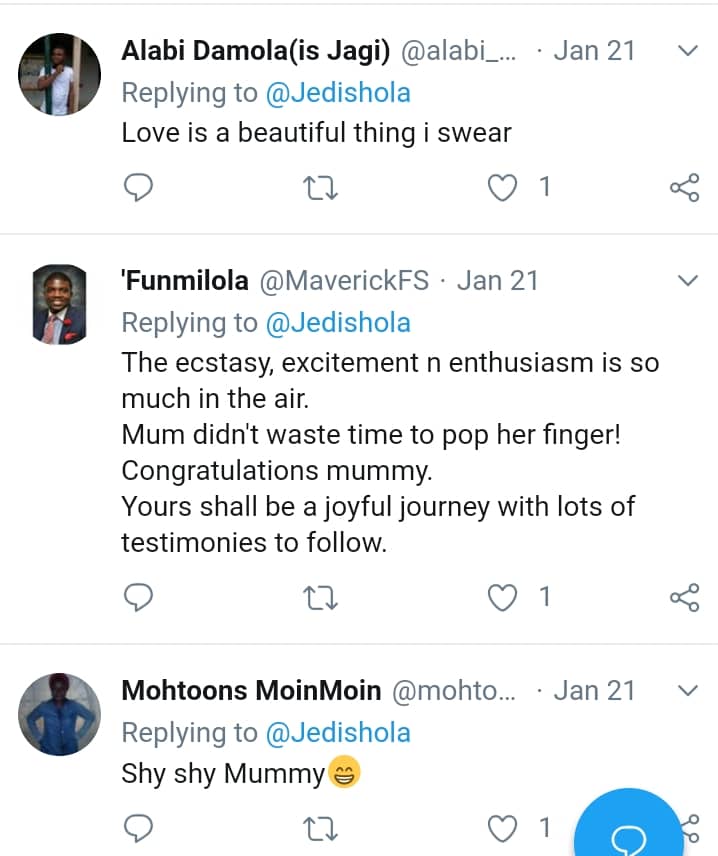The width and height of the screenshot is (718, 856).
Task: Open @Jedishola link in 'Funmilola's reply
Action: click(x=338, y=323)
